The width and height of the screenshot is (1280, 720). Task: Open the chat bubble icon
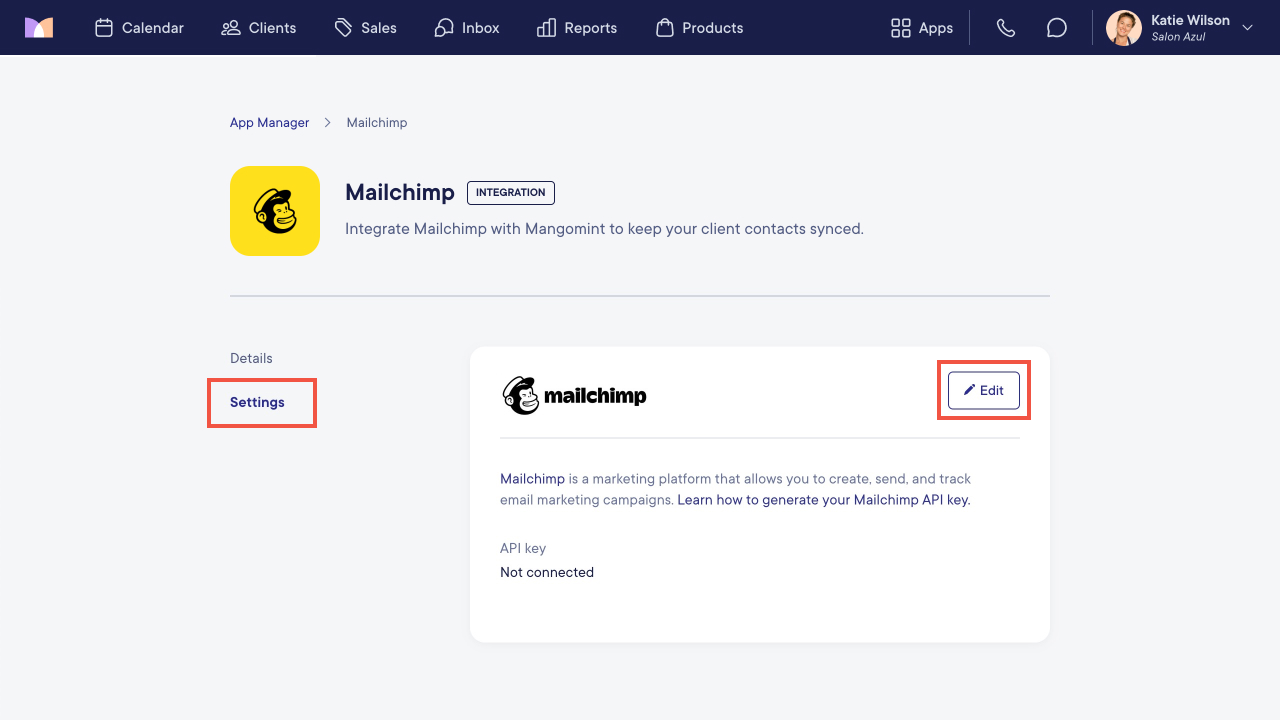1057,28
